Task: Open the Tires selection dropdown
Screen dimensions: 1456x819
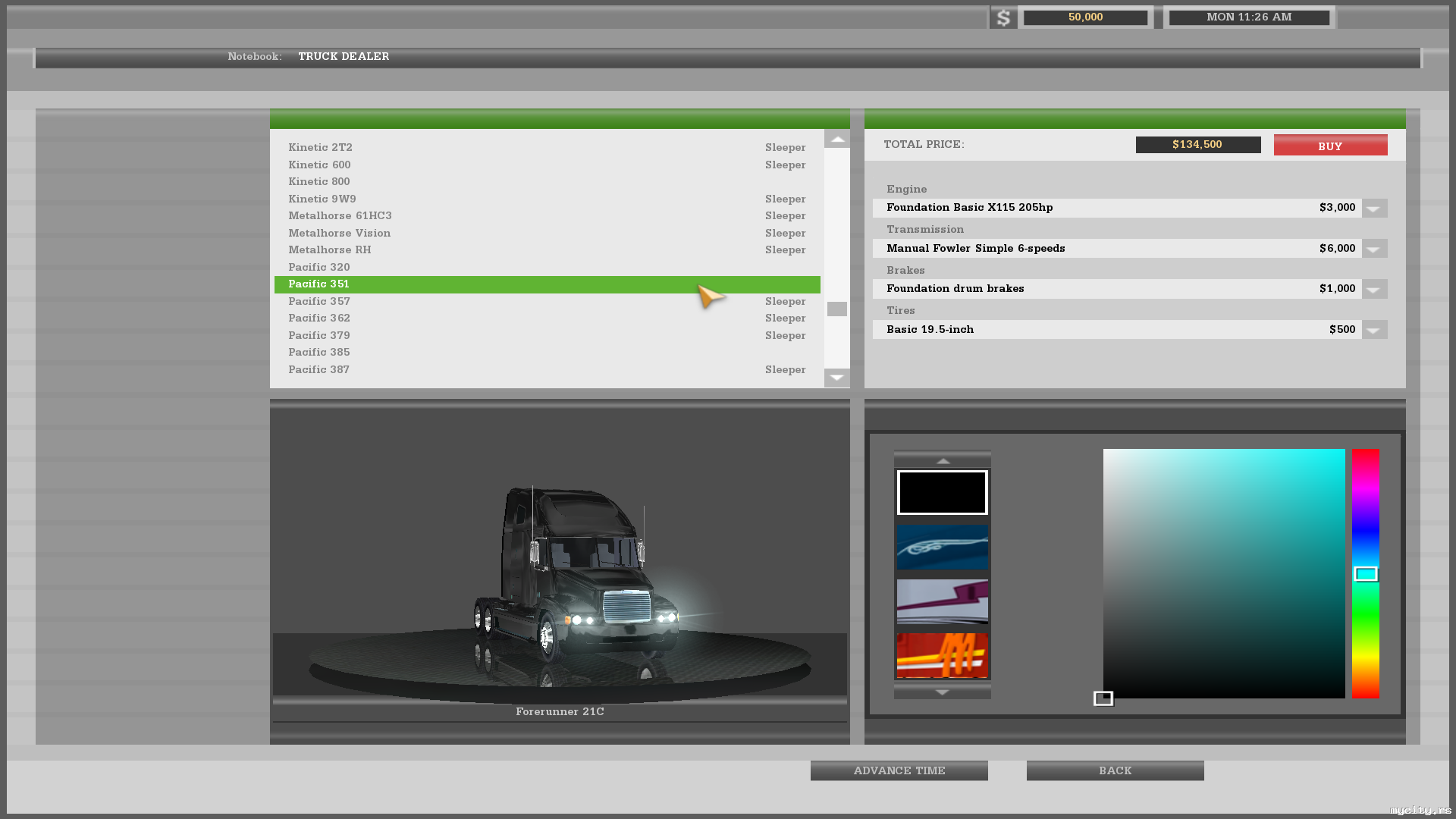Action: (x=1373, y=330)
